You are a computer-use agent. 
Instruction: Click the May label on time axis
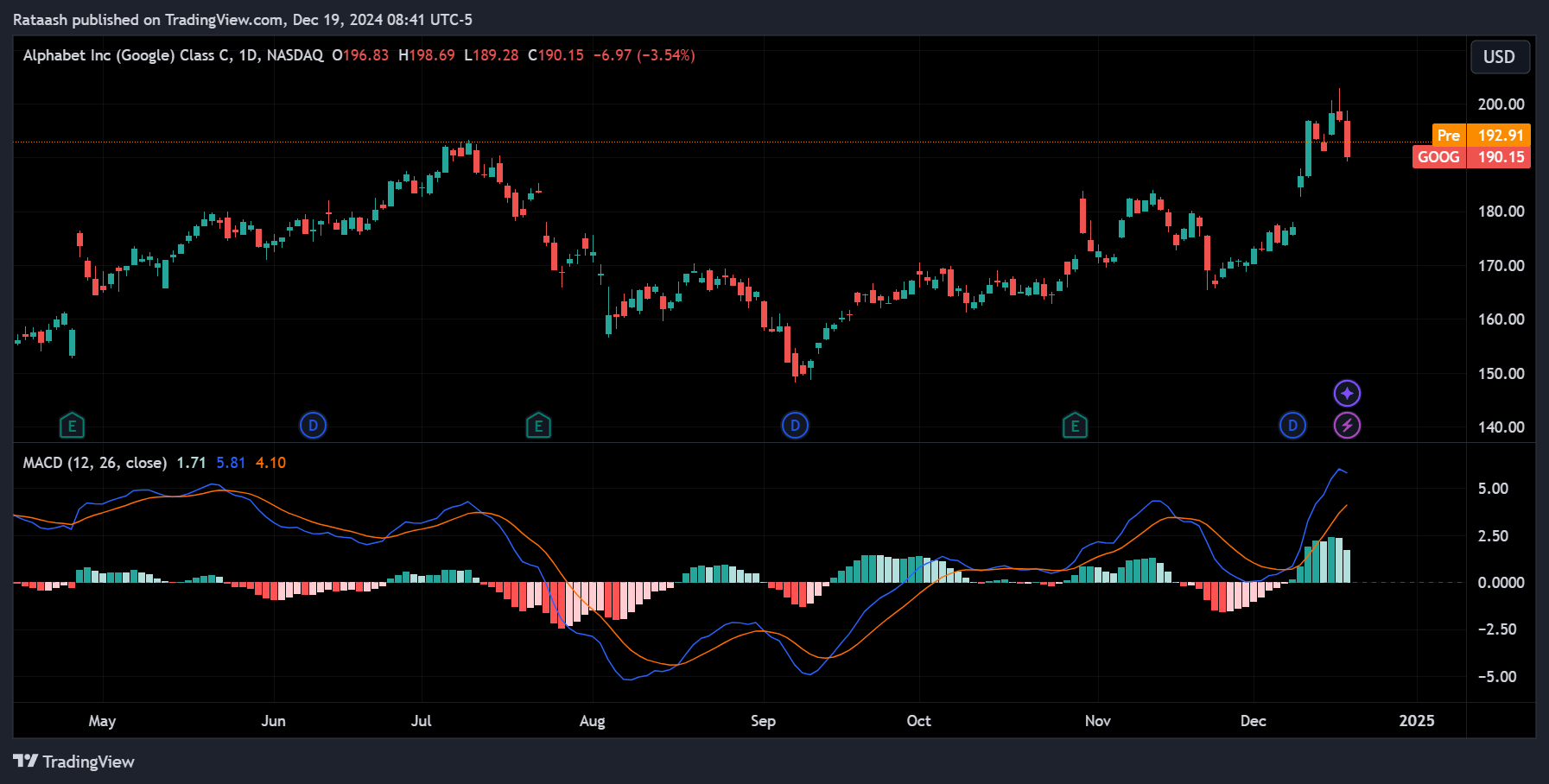pos(102,721)
